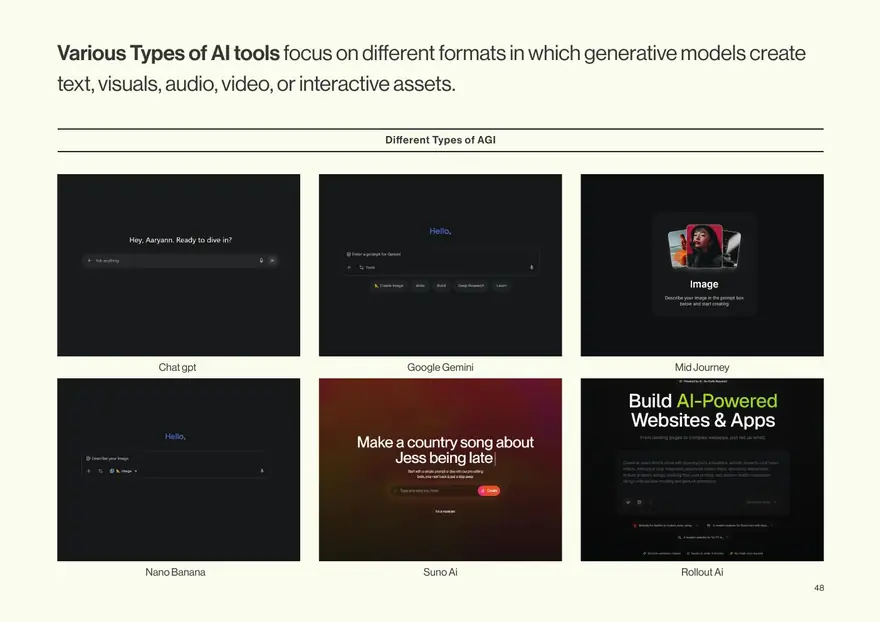The height and width of the screenshot is (622, 880).
Task: Click the ChatGPT microphone icon
Action: [261, 260]
